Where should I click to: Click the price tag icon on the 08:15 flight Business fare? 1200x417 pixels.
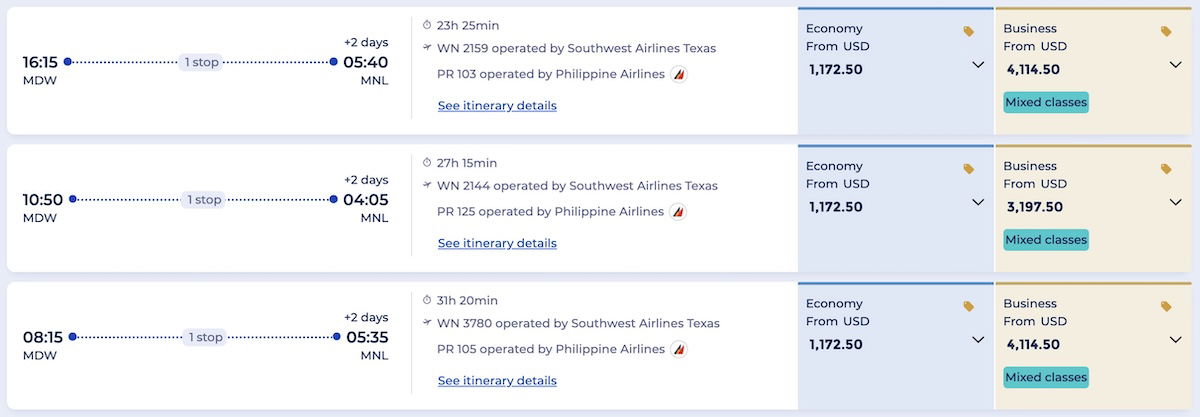click(1166, 307)
